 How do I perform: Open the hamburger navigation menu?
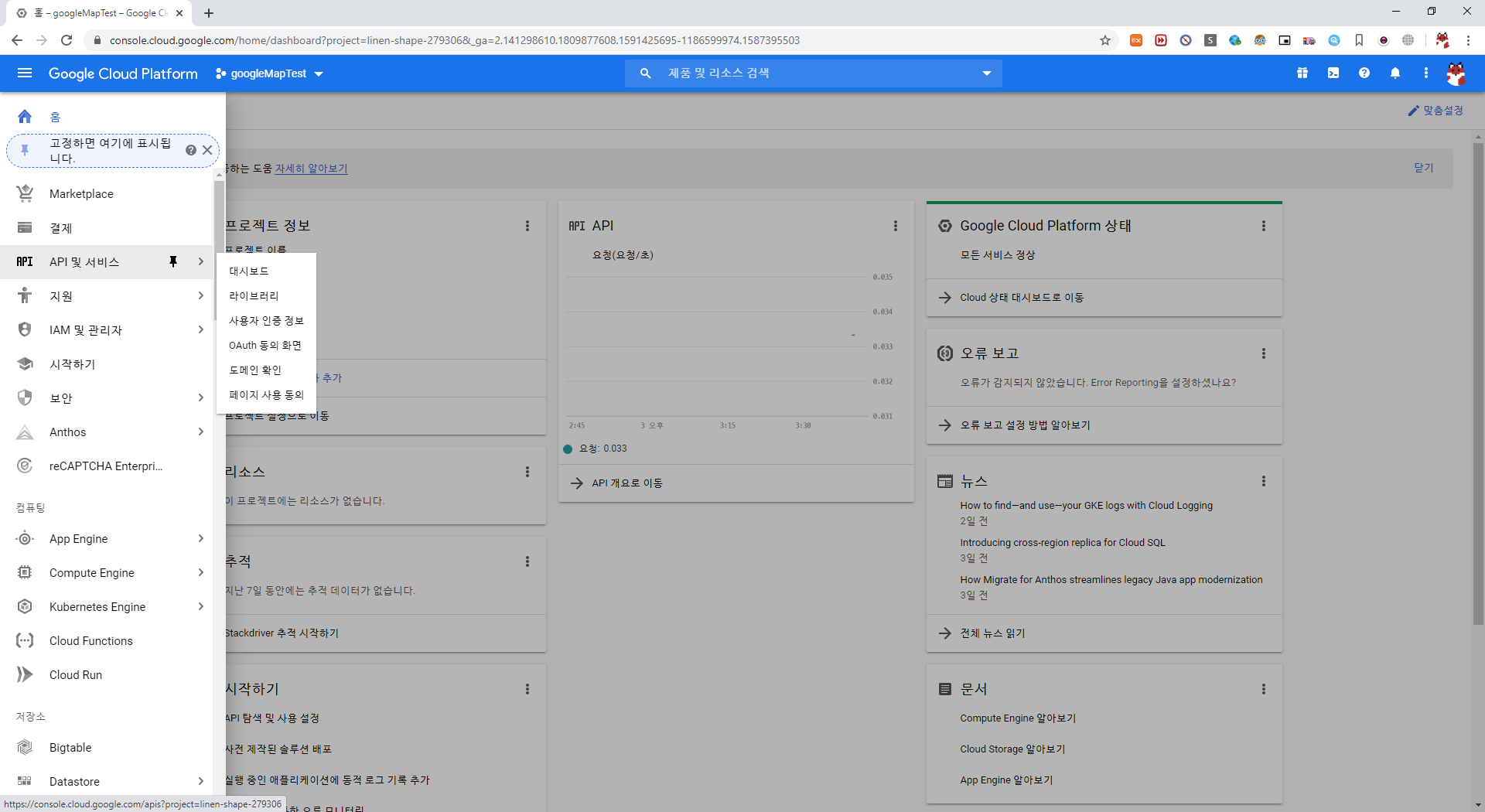pyautogui.click(x=25, y=73)
